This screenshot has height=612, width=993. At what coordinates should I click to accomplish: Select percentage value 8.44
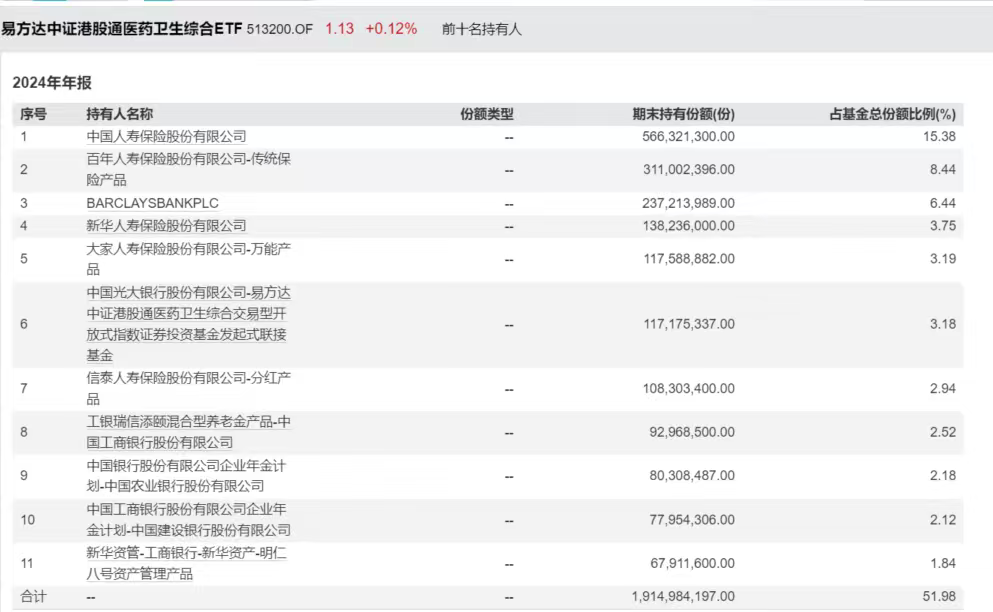[x=943, y=169]
